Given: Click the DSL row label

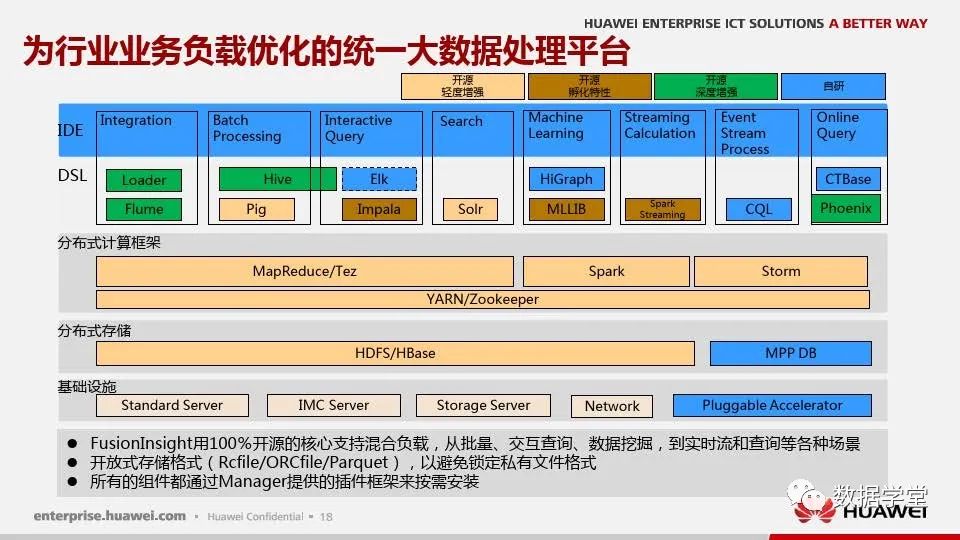Looking at the screenshot, I should 72,176.
